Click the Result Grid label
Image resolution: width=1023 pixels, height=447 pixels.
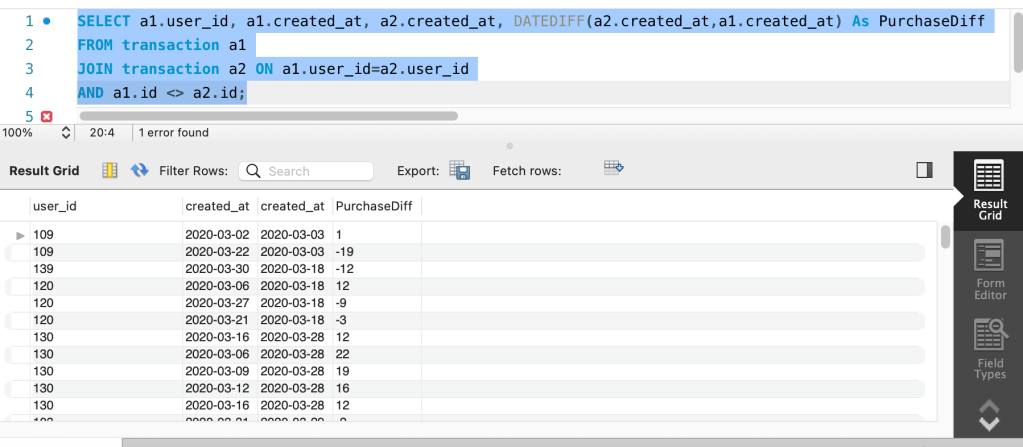43,171
